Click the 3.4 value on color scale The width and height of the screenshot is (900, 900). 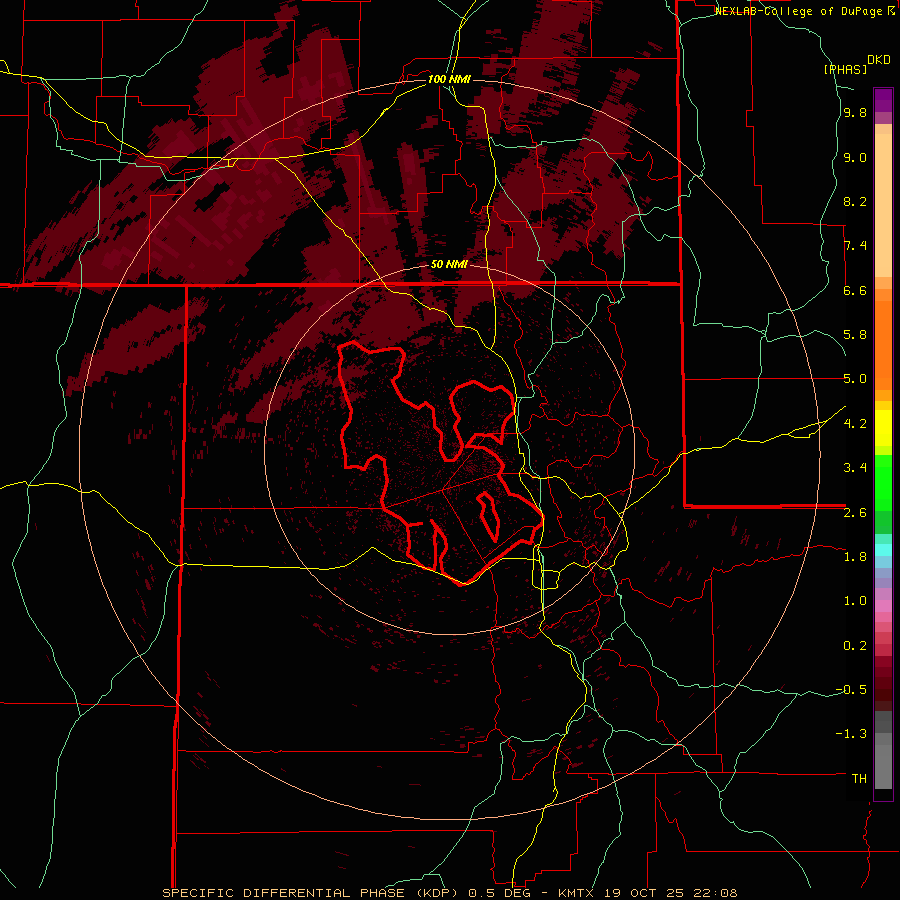pos(855,468)
